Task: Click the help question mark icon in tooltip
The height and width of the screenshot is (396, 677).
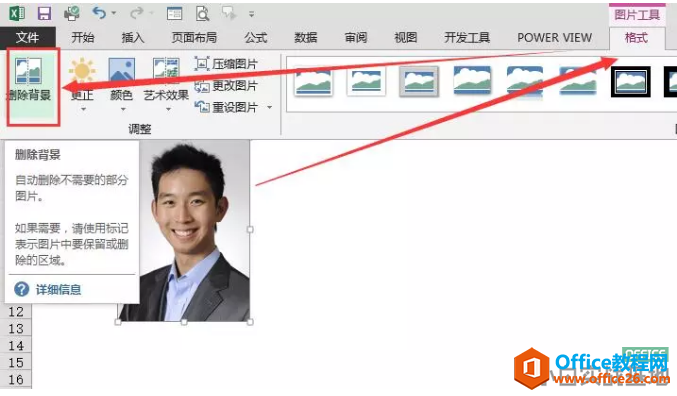Action: pyautogui.click(x=21, y=289)
